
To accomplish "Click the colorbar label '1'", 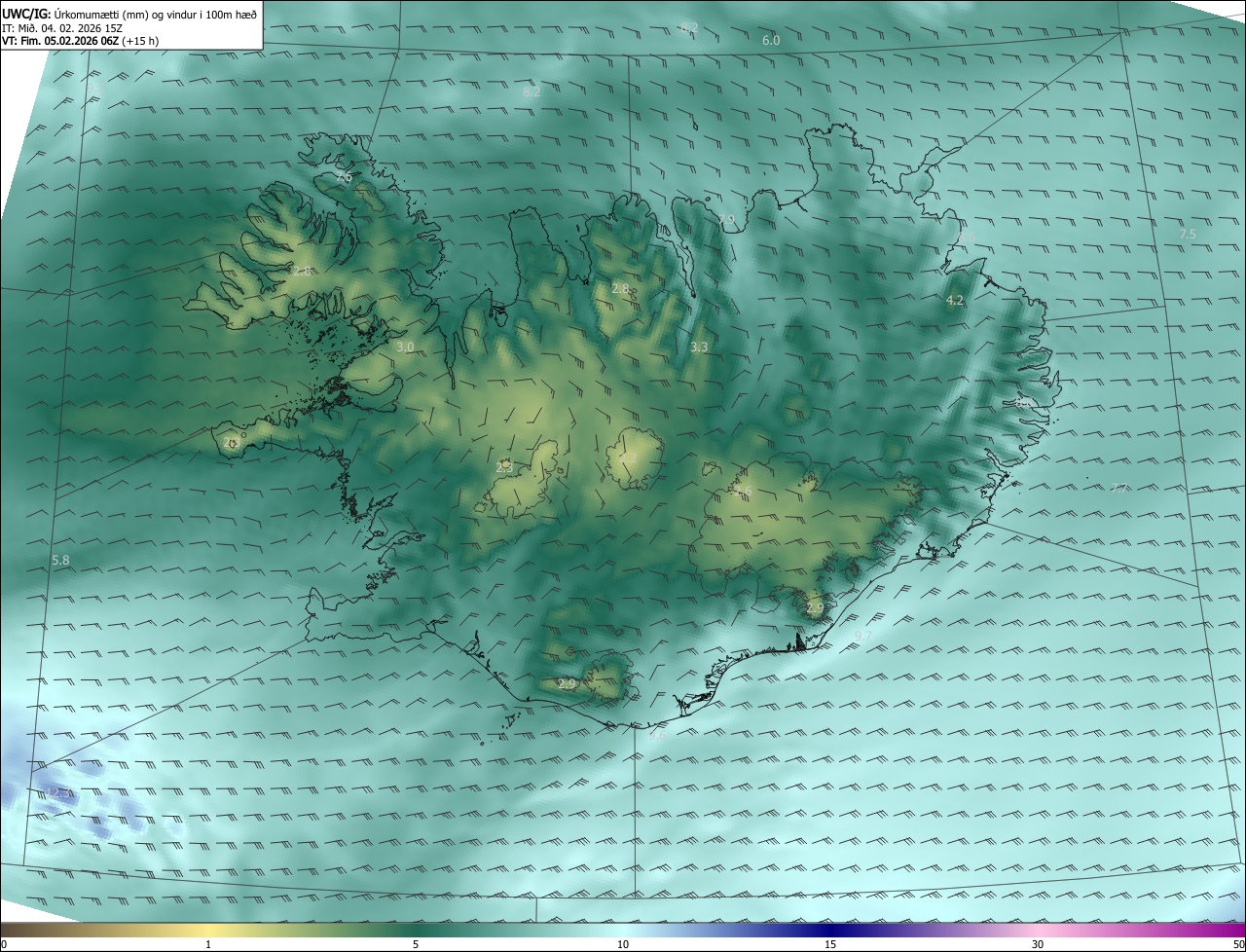I will [x=208, y=944].
